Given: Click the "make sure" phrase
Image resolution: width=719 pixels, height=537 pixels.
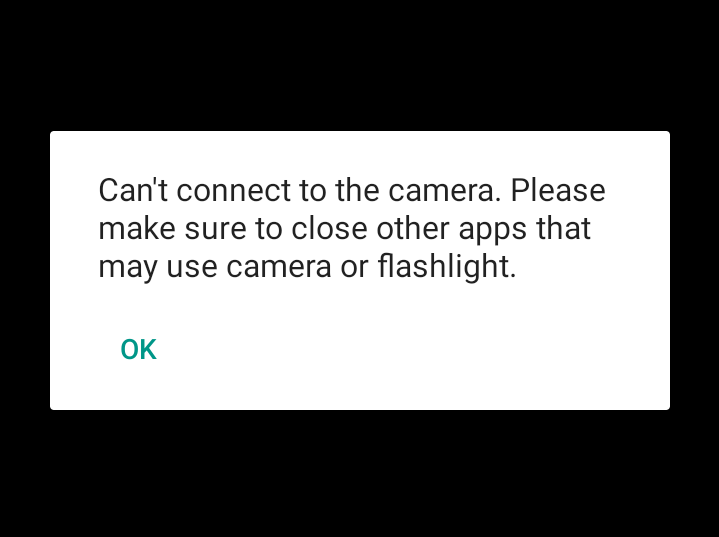Looking at the screenshot, I should click(172, 228).
